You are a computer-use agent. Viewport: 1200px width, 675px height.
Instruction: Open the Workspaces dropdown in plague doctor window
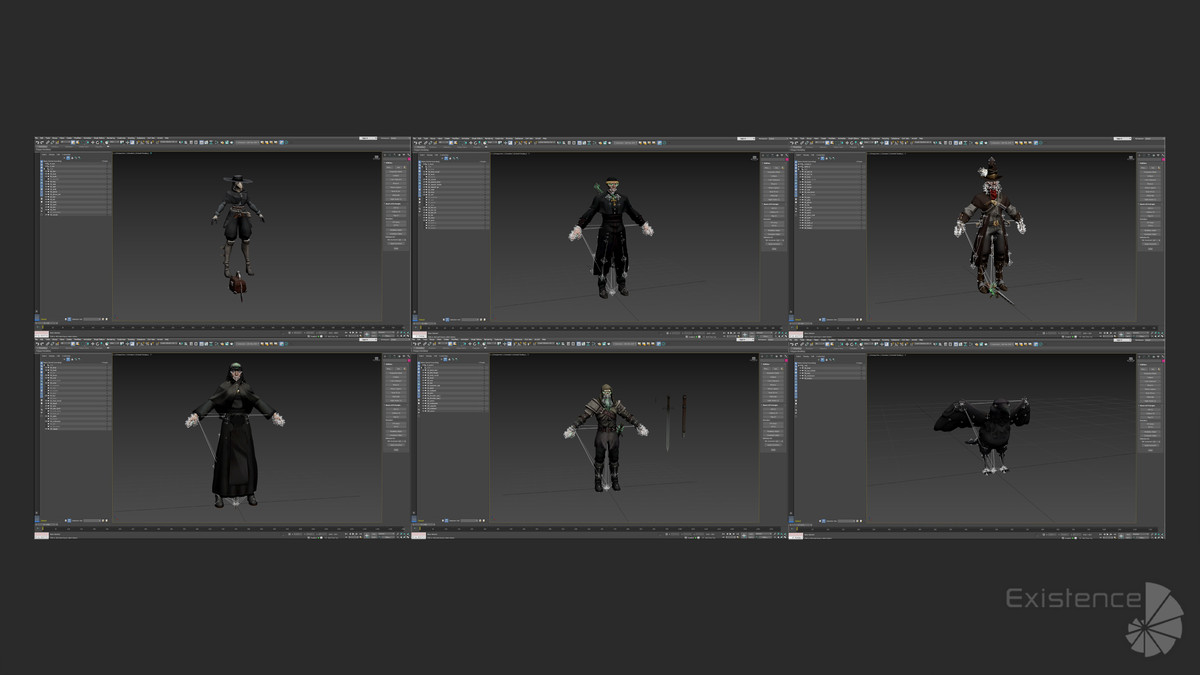pyautogui.click(x=368, y=138)
